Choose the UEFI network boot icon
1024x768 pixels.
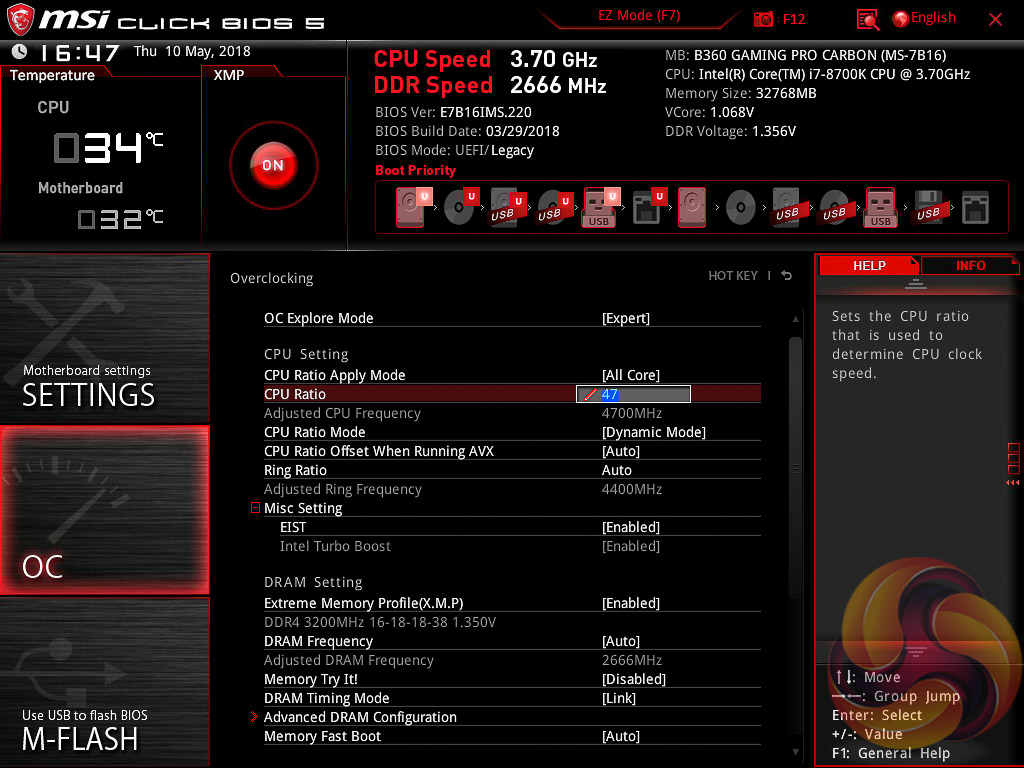[x=650, y=207]
